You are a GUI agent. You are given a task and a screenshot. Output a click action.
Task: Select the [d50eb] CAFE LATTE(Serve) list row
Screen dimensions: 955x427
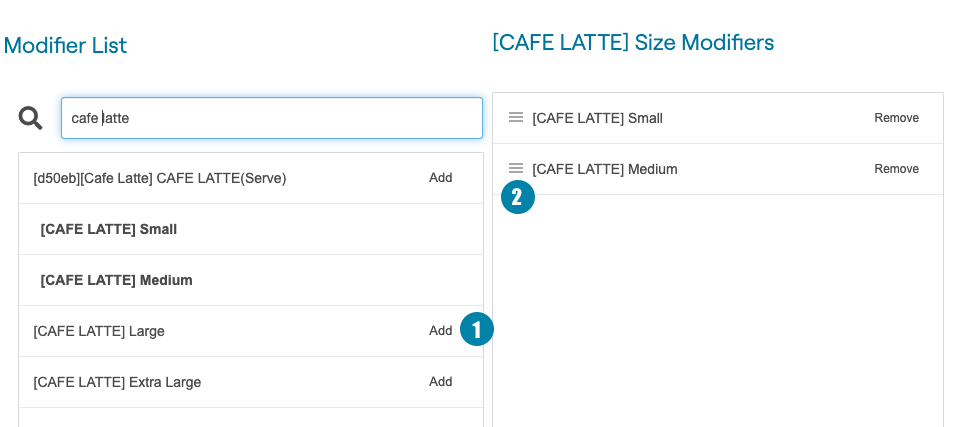(x=160, y=178)
